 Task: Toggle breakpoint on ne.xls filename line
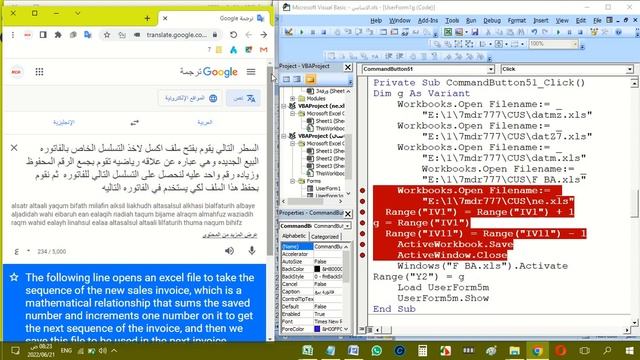362,201
